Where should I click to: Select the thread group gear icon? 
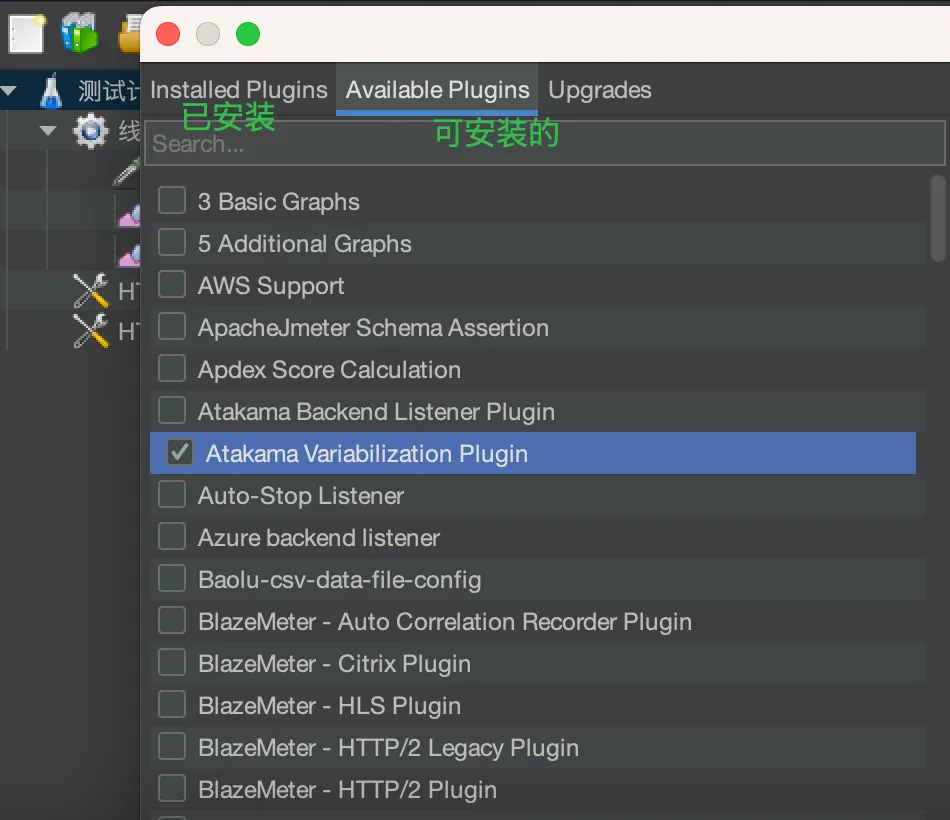tap(90, 131)
